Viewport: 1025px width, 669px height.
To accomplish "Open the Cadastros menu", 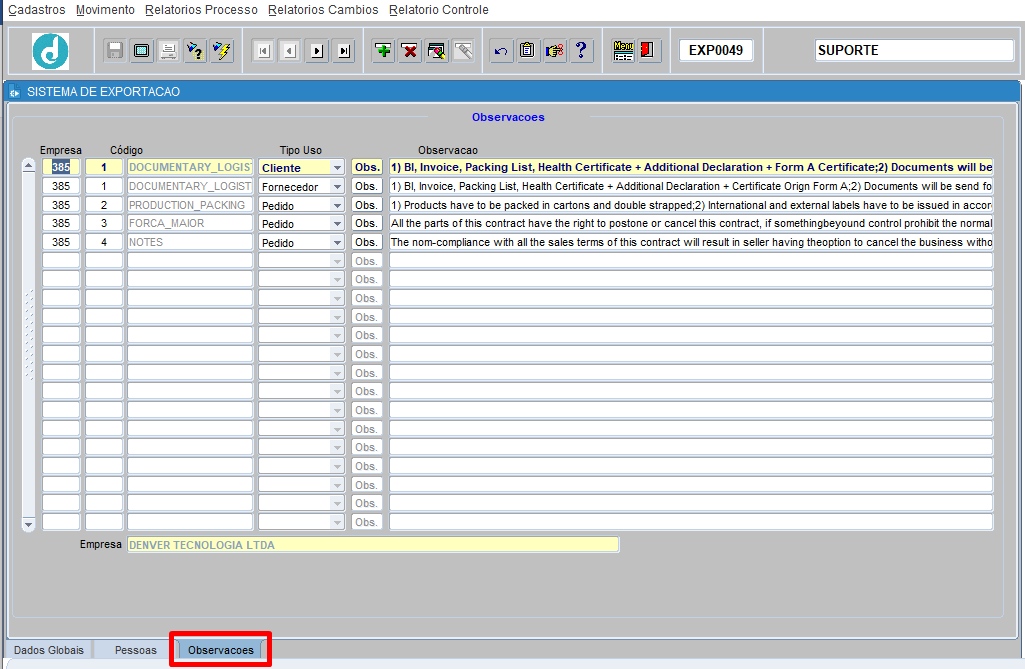I will click(37, 10).
